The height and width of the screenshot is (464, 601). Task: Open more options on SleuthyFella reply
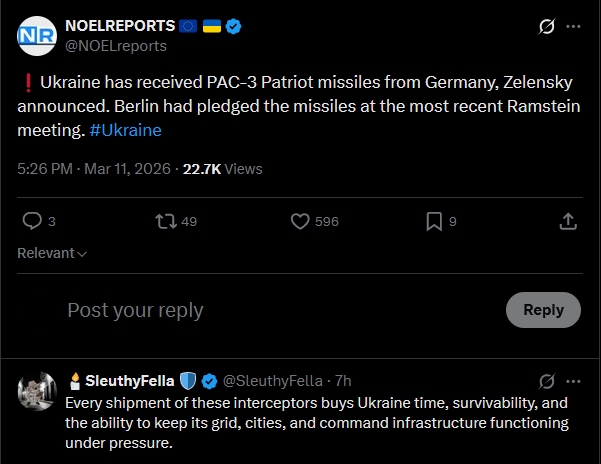click(572, 380)
